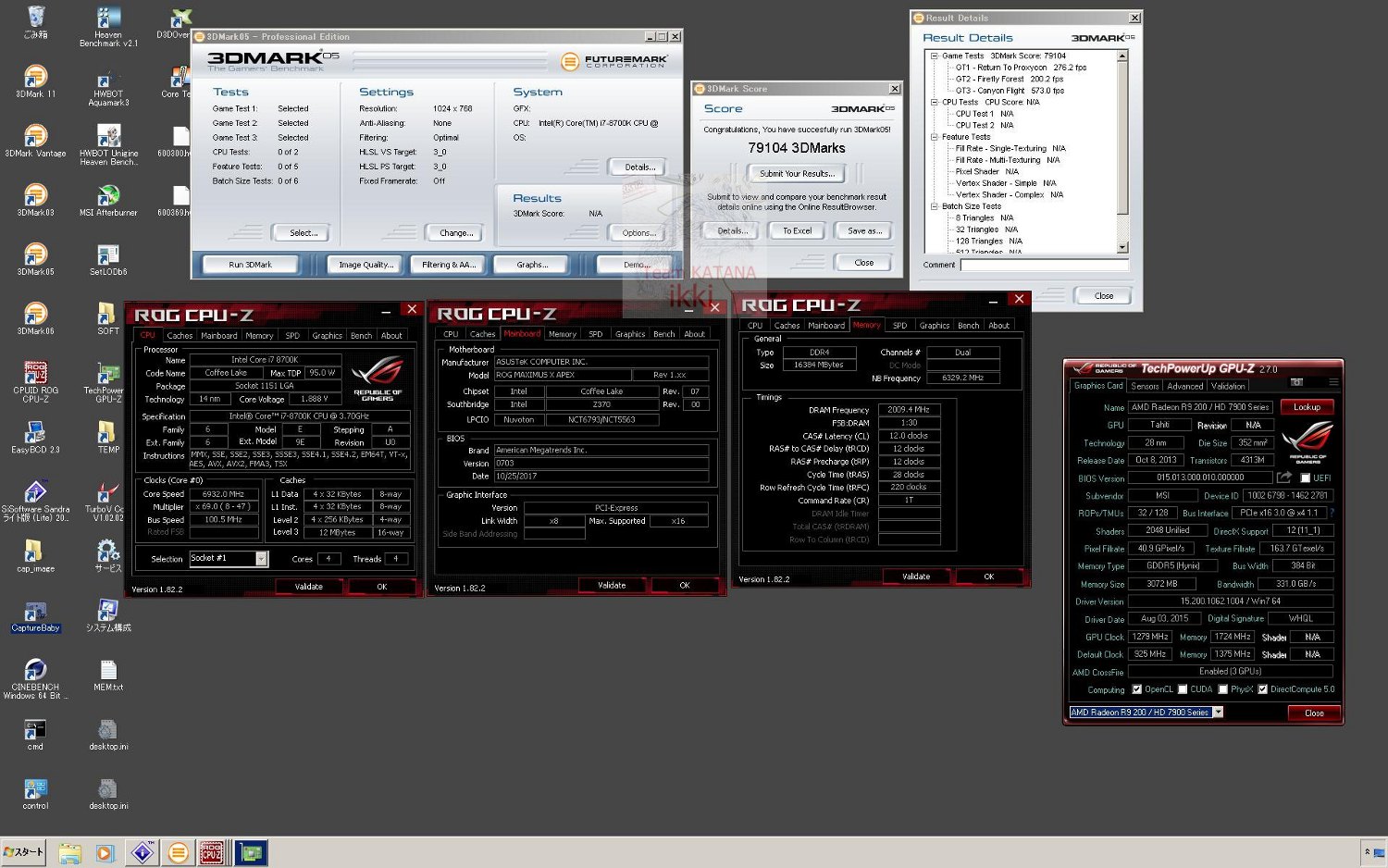Collapse Batch Size Tests tree node
This screenshot has height=868, width=1388.
(x=934, y=206)
